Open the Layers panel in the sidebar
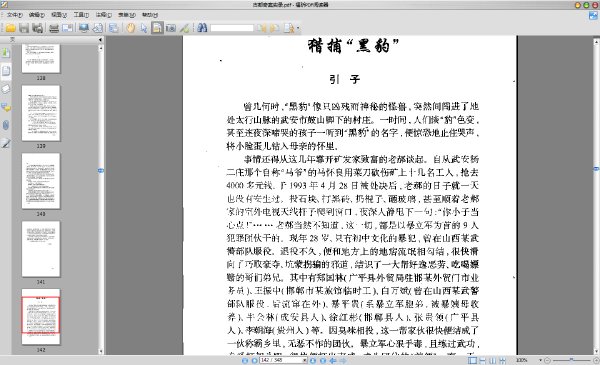Screen dimensions: 600x365 6,89
